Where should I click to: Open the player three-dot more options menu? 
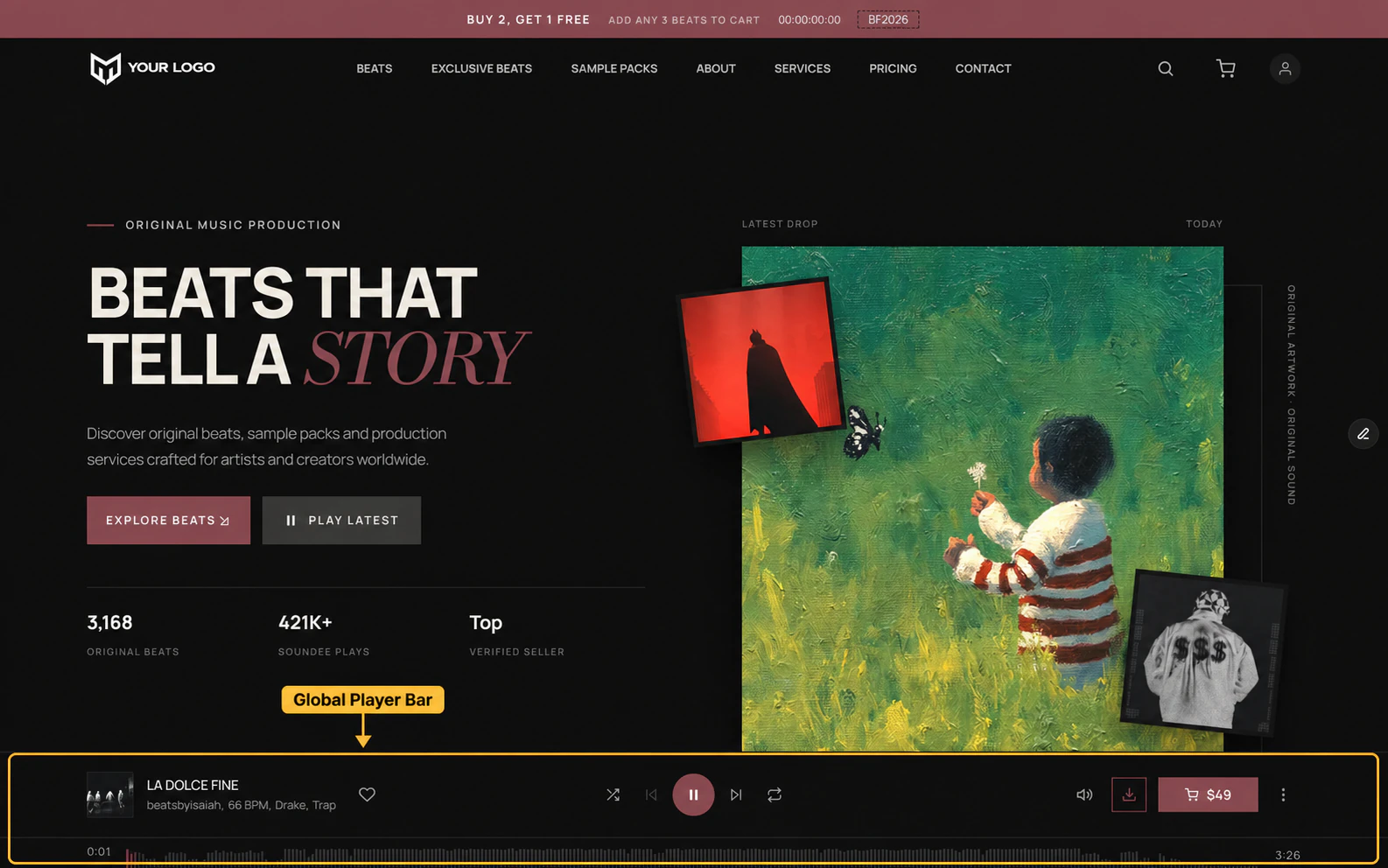(x=1283, y=794)
